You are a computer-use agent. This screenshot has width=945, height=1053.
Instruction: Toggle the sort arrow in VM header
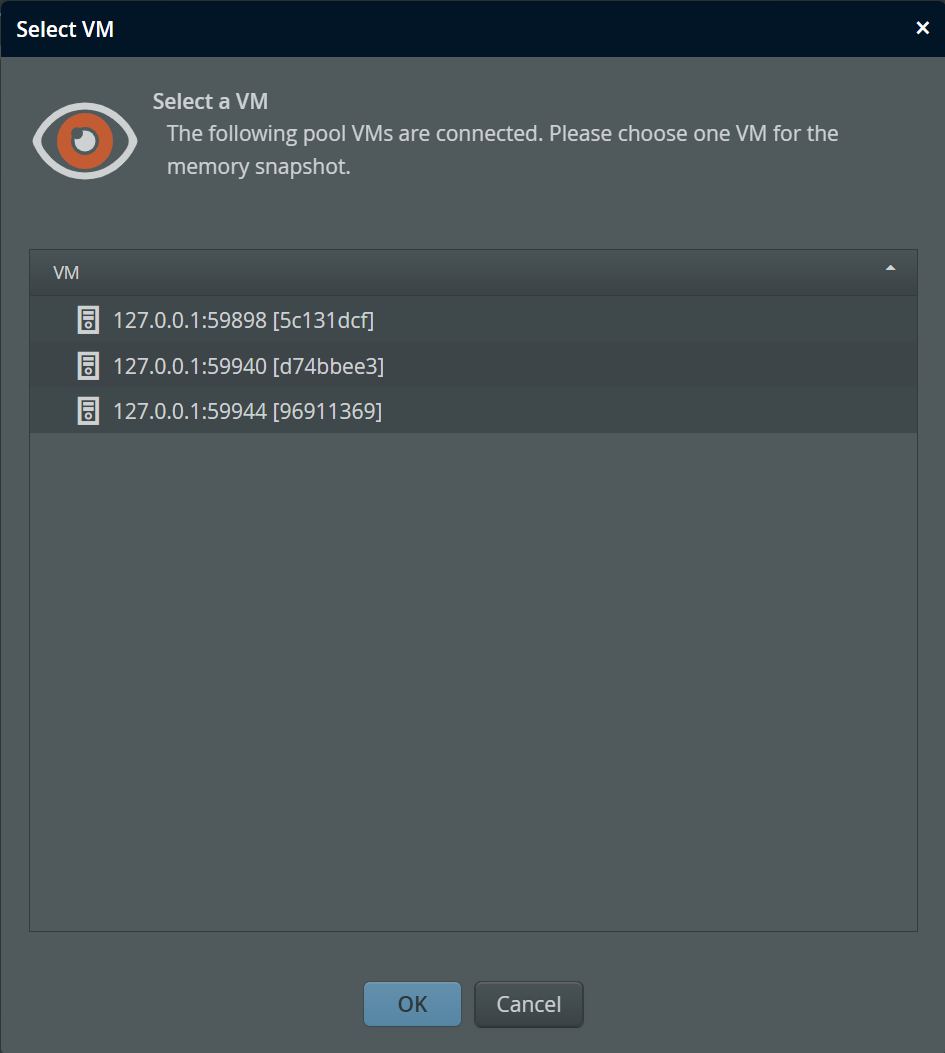coord(890,269)
